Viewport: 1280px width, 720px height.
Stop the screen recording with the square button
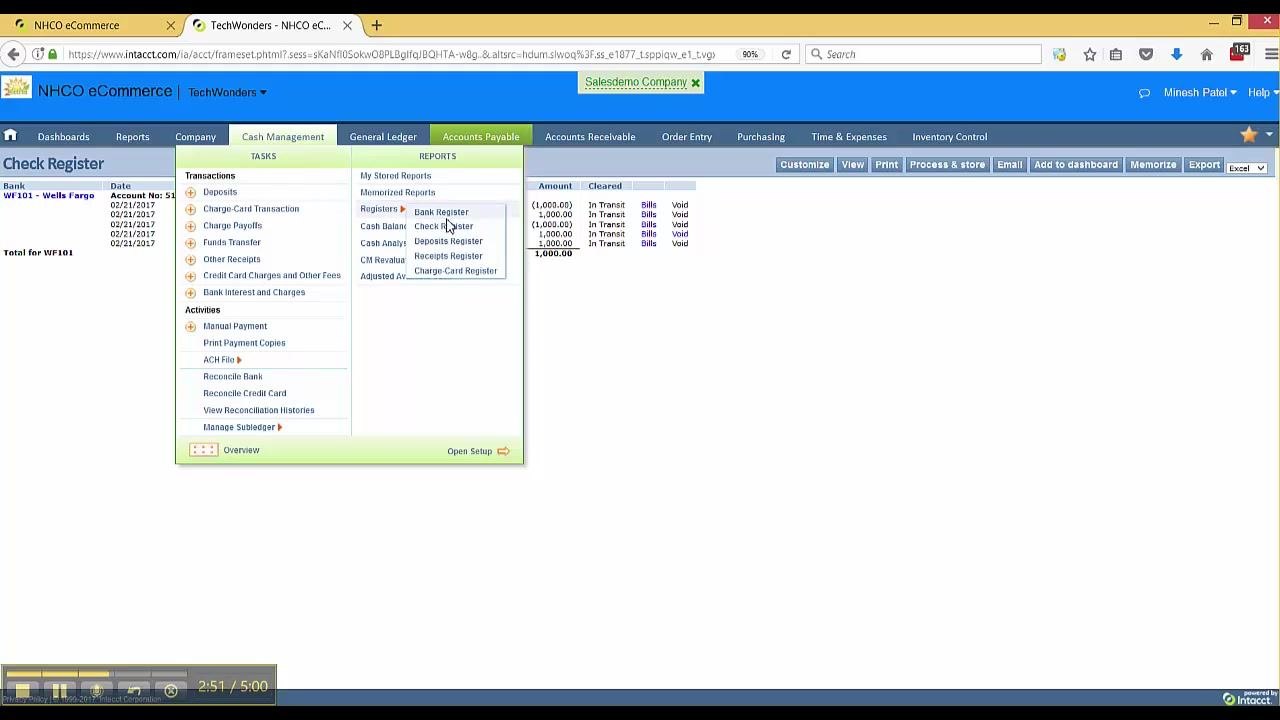[22, 691]
